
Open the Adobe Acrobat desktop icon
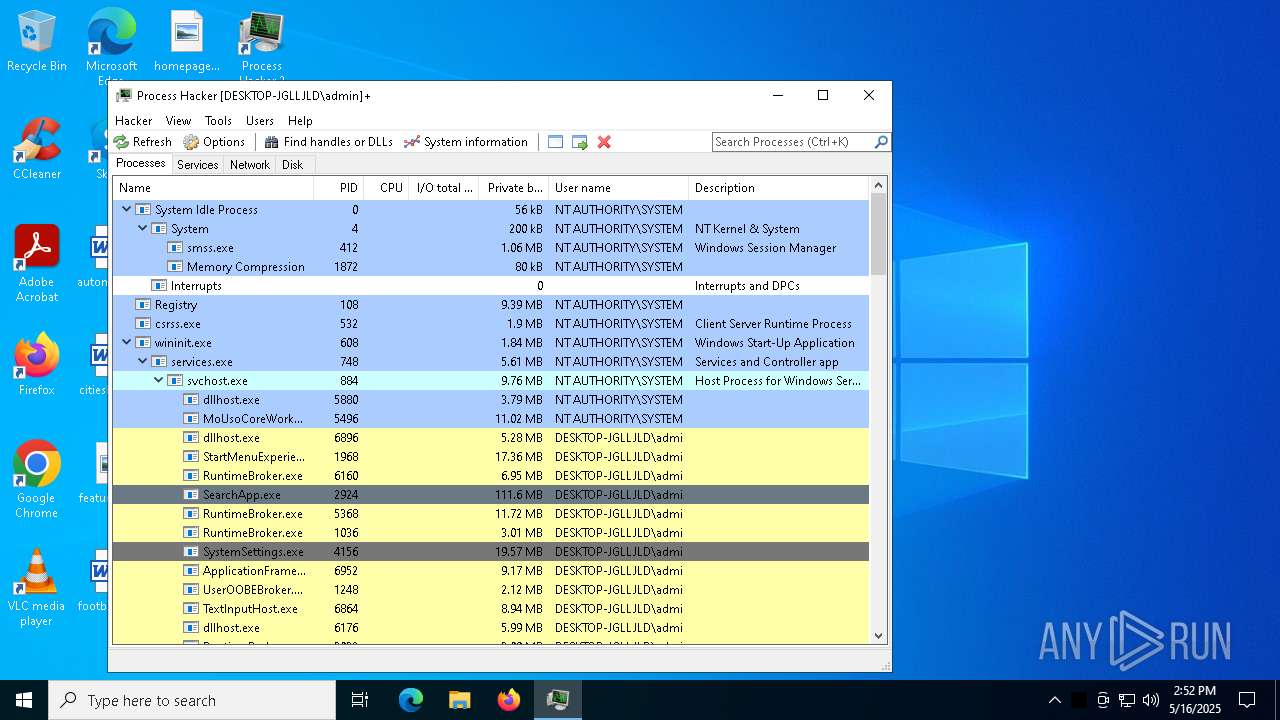click(37, 264)
